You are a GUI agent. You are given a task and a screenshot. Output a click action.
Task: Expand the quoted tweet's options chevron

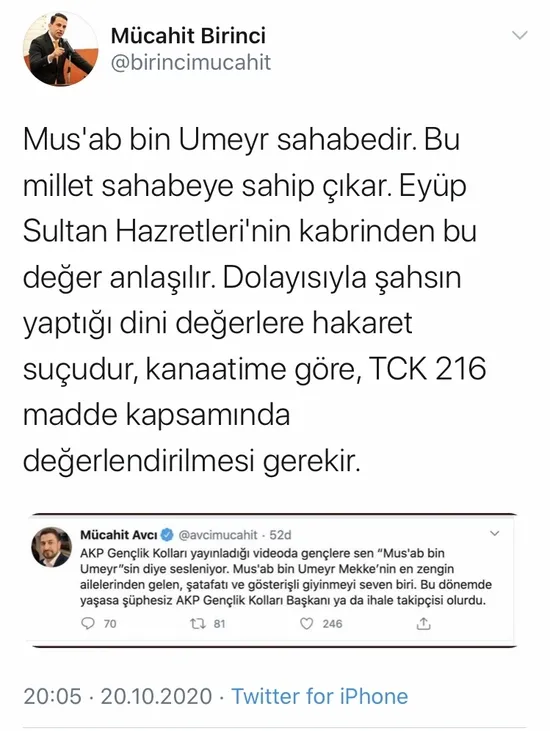pyautogui.click(x=495, y=533)
